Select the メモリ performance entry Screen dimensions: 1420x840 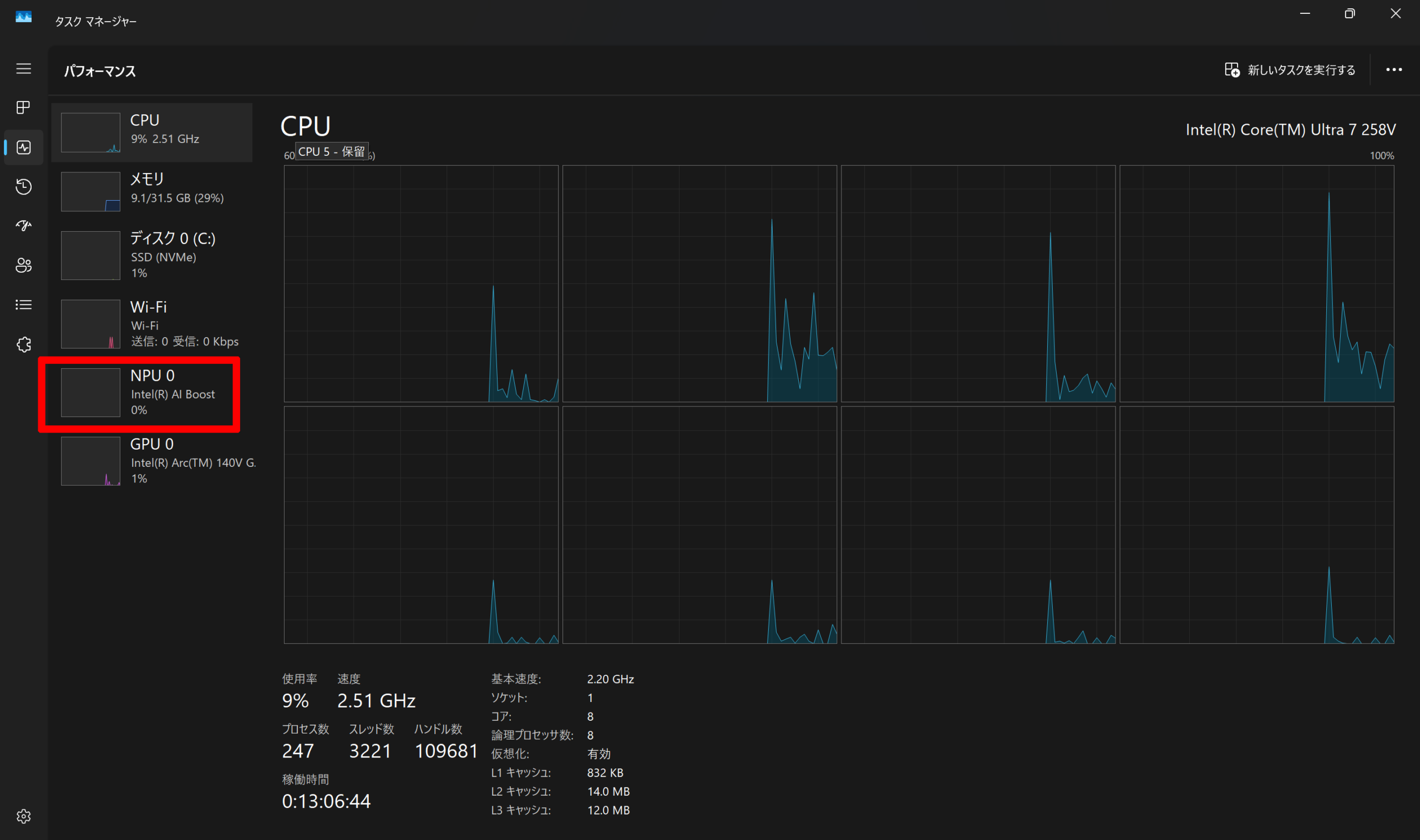tap(152, 191)
